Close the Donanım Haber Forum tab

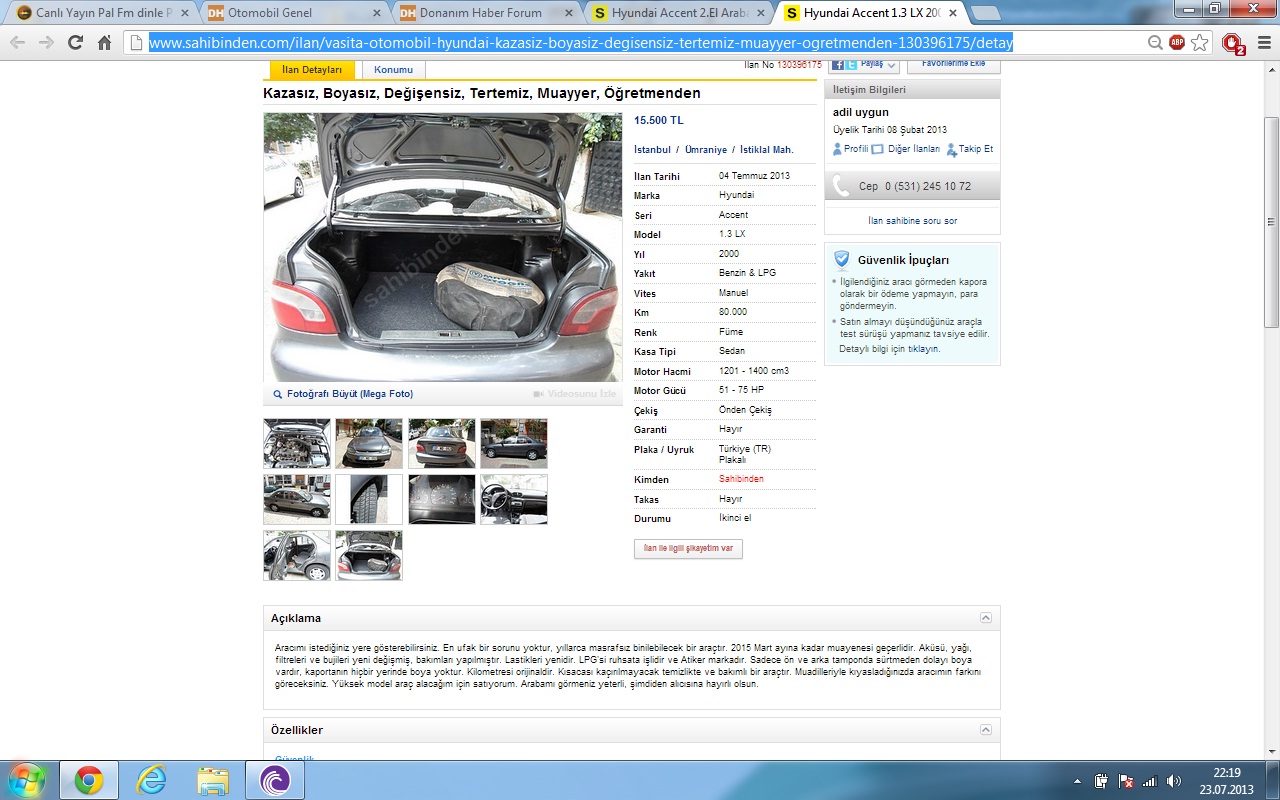[x=567, y=13]
